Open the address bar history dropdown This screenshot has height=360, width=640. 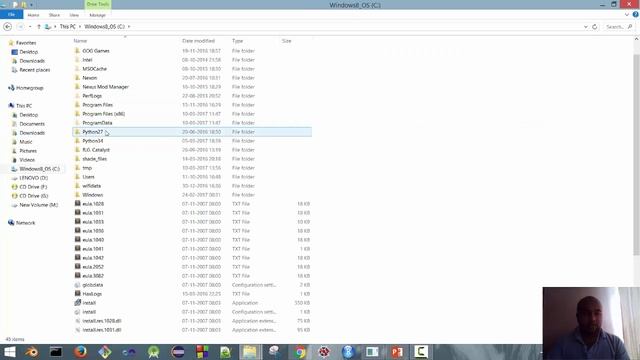pos(586,27)
